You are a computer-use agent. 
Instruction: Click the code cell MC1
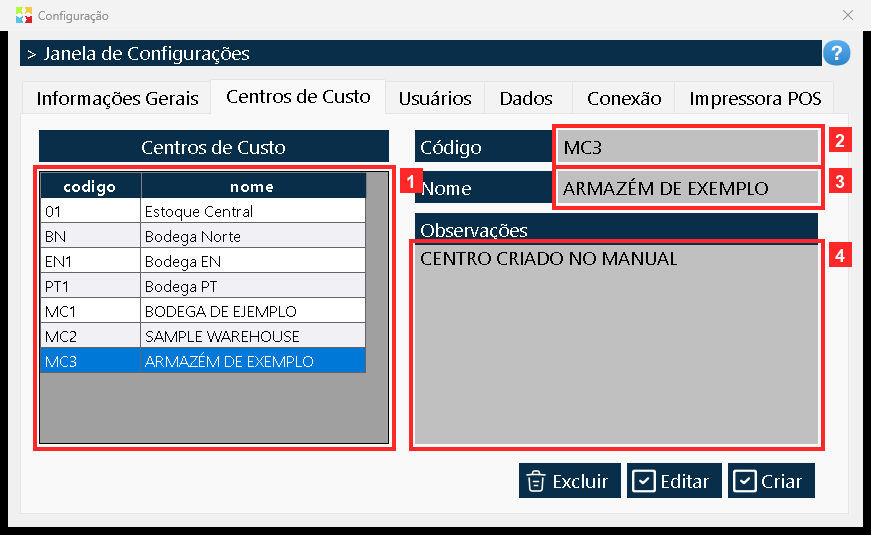91,311
